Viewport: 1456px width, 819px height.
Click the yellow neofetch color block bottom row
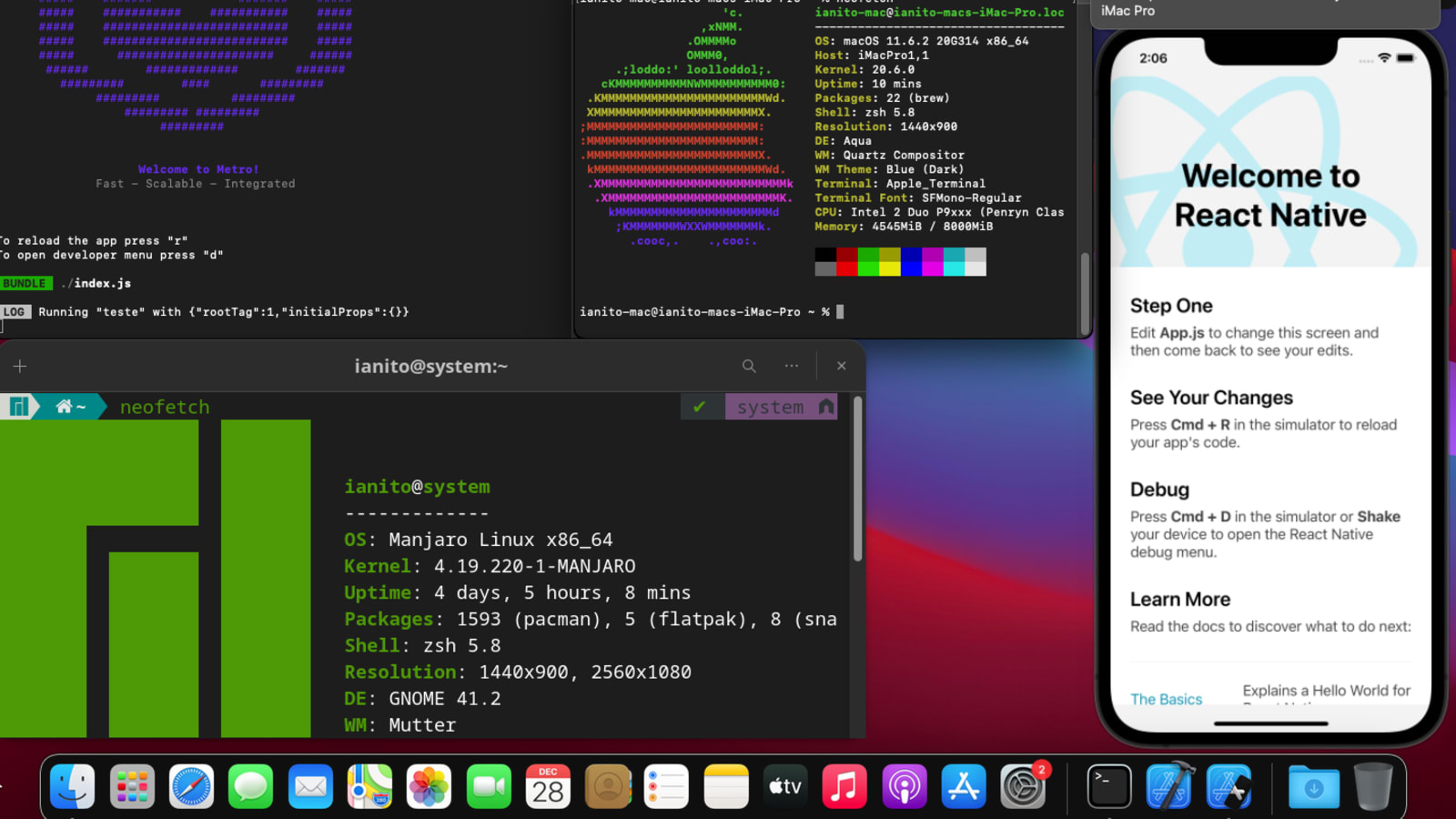point(890,268)
